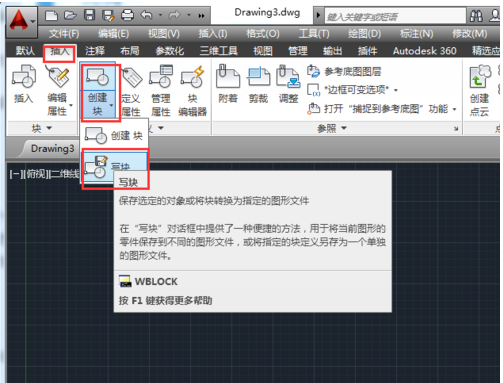Click the 参考底图图层 underlay layers button

[x=344, y=71]
